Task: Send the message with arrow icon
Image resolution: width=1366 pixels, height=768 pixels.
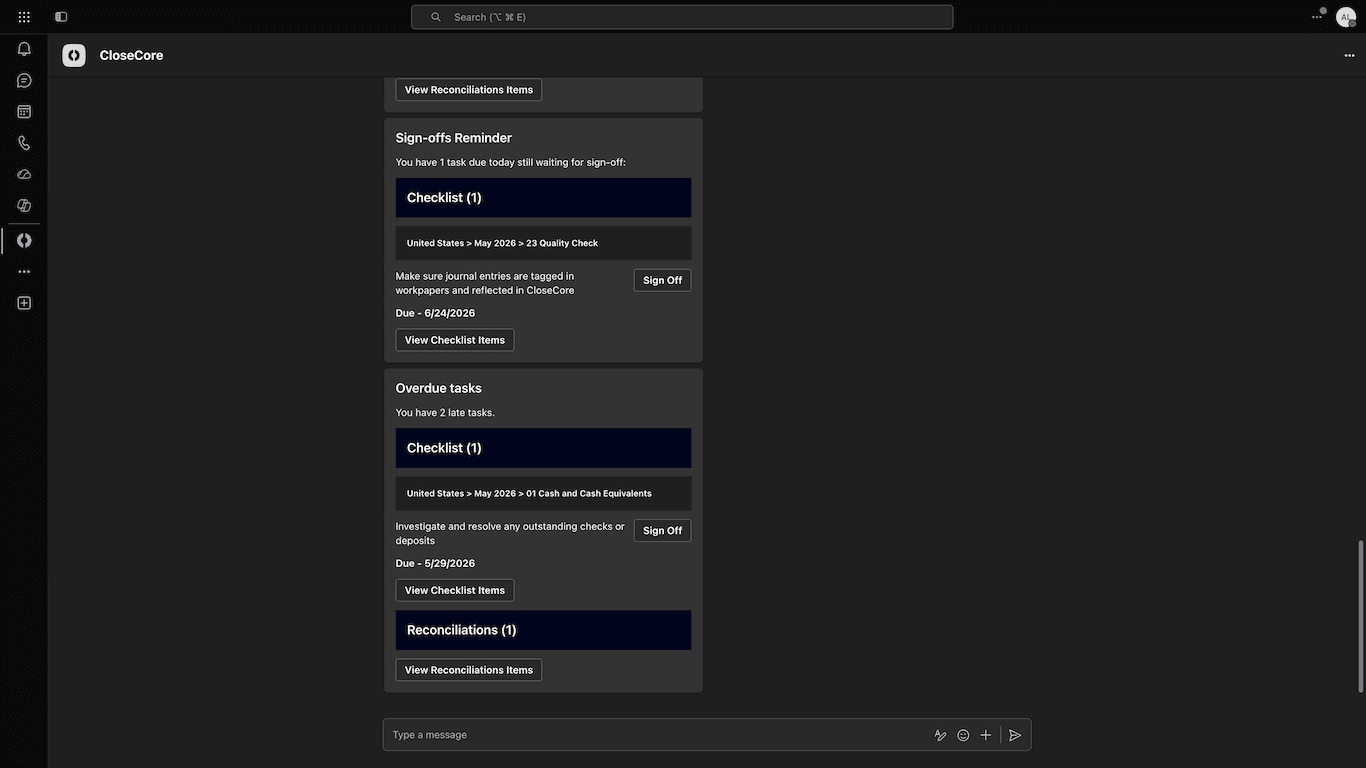Action: pos(1015,735)
